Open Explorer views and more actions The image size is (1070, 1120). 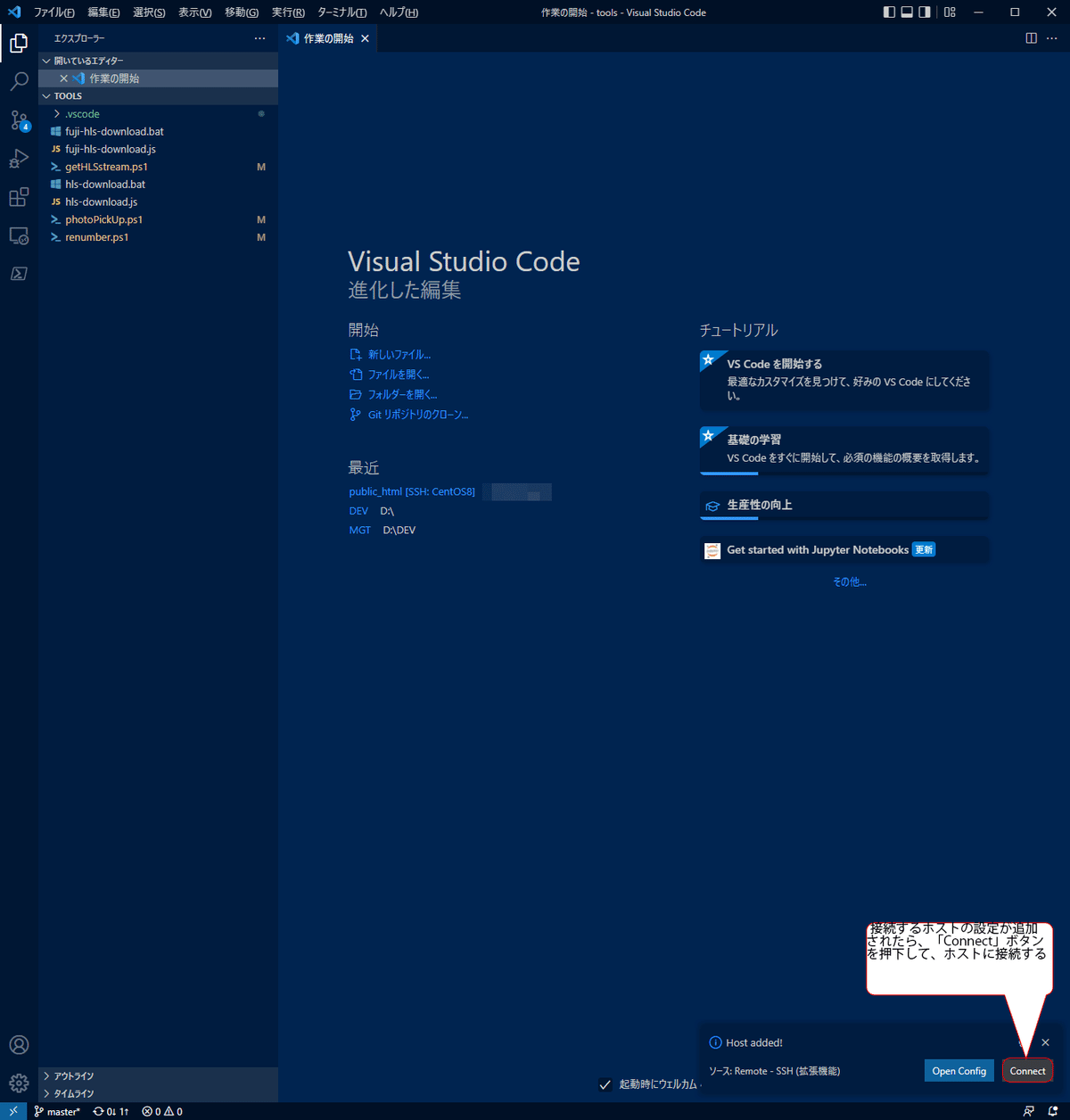[x=259, y=38]
